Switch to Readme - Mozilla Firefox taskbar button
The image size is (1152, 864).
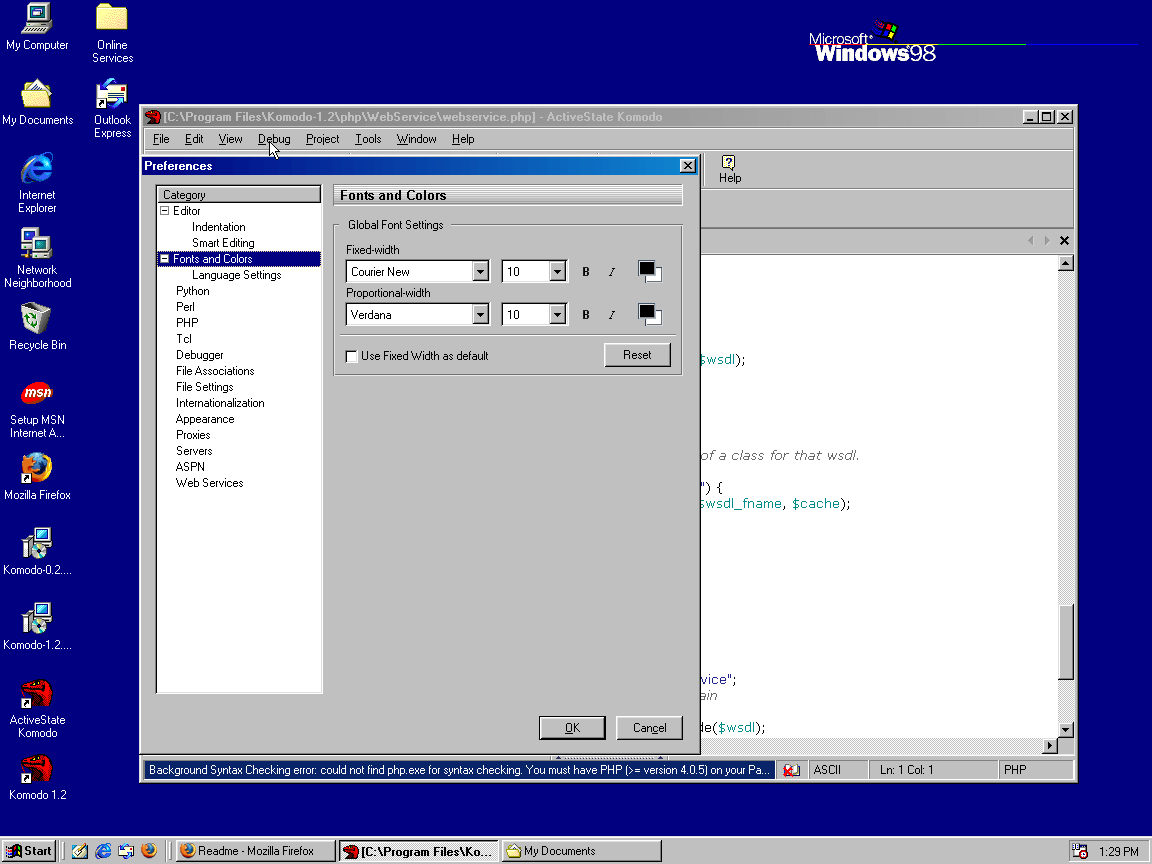(x=256, y=851)
